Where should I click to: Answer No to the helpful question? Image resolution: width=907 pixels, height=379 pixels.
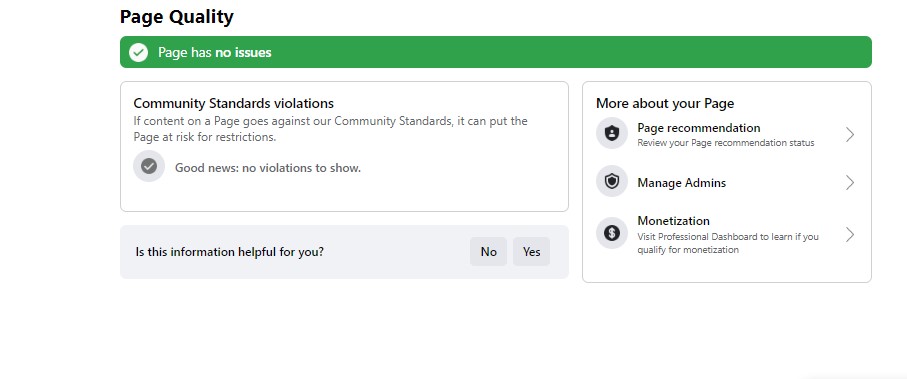click(488, 252)
